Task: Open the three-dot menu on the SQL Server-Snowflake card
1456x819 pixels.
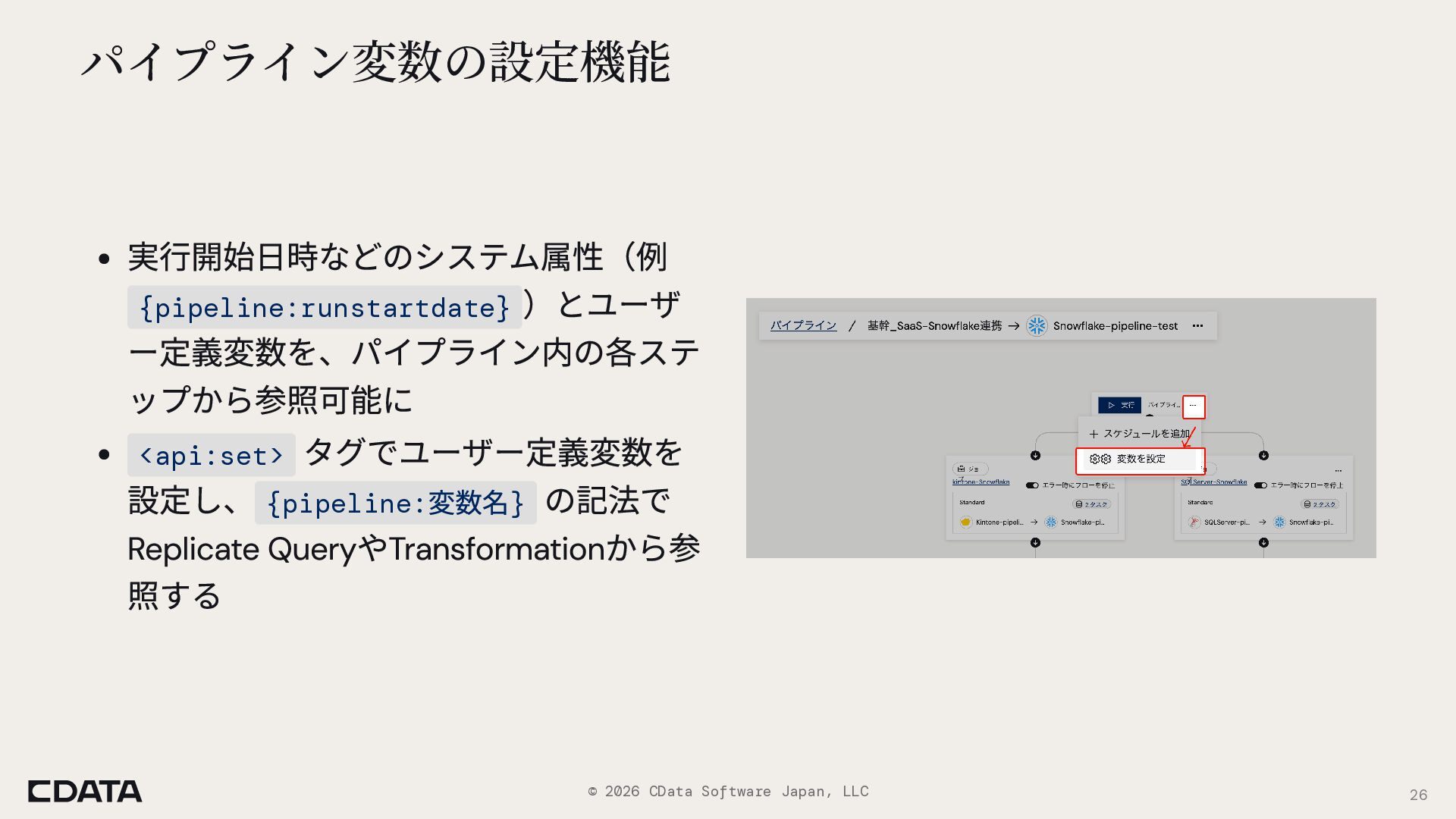Action: coord(1338,470)
